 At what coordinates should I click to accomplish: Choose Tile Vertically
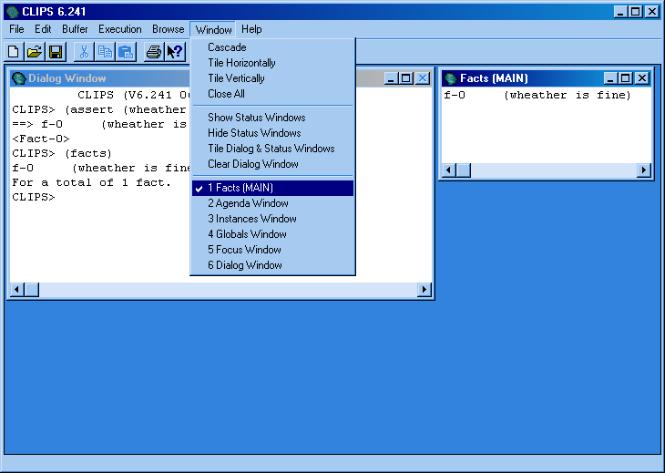272,78
